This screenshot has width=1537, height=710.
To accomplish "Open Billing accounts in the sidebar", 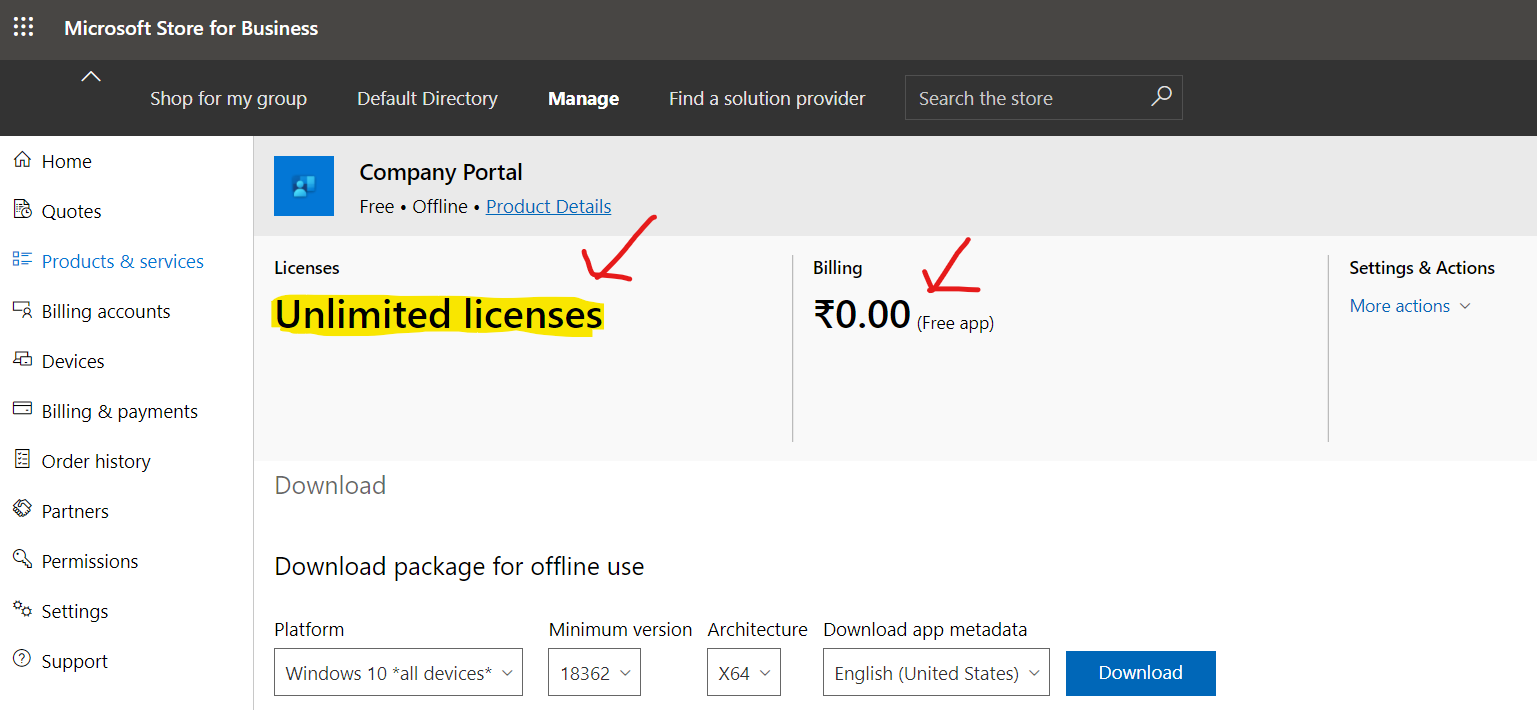I will coord(106,311).
